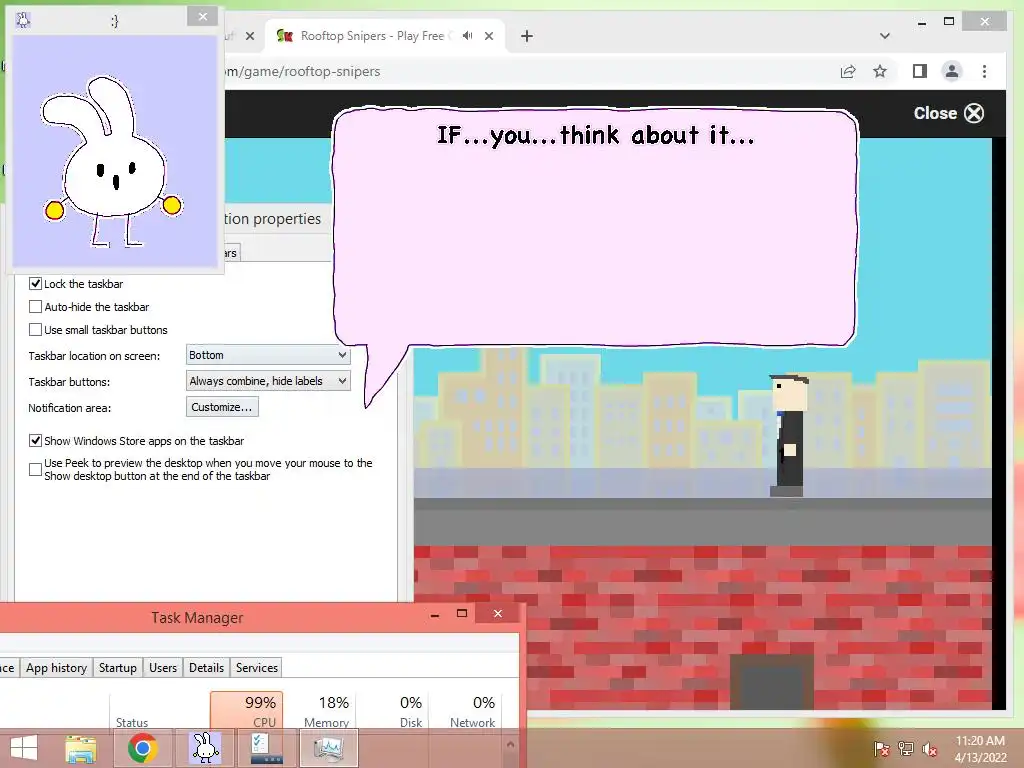Open the Windows Start button
This screenshot has height=768, width=1024.
click(24, 748)
